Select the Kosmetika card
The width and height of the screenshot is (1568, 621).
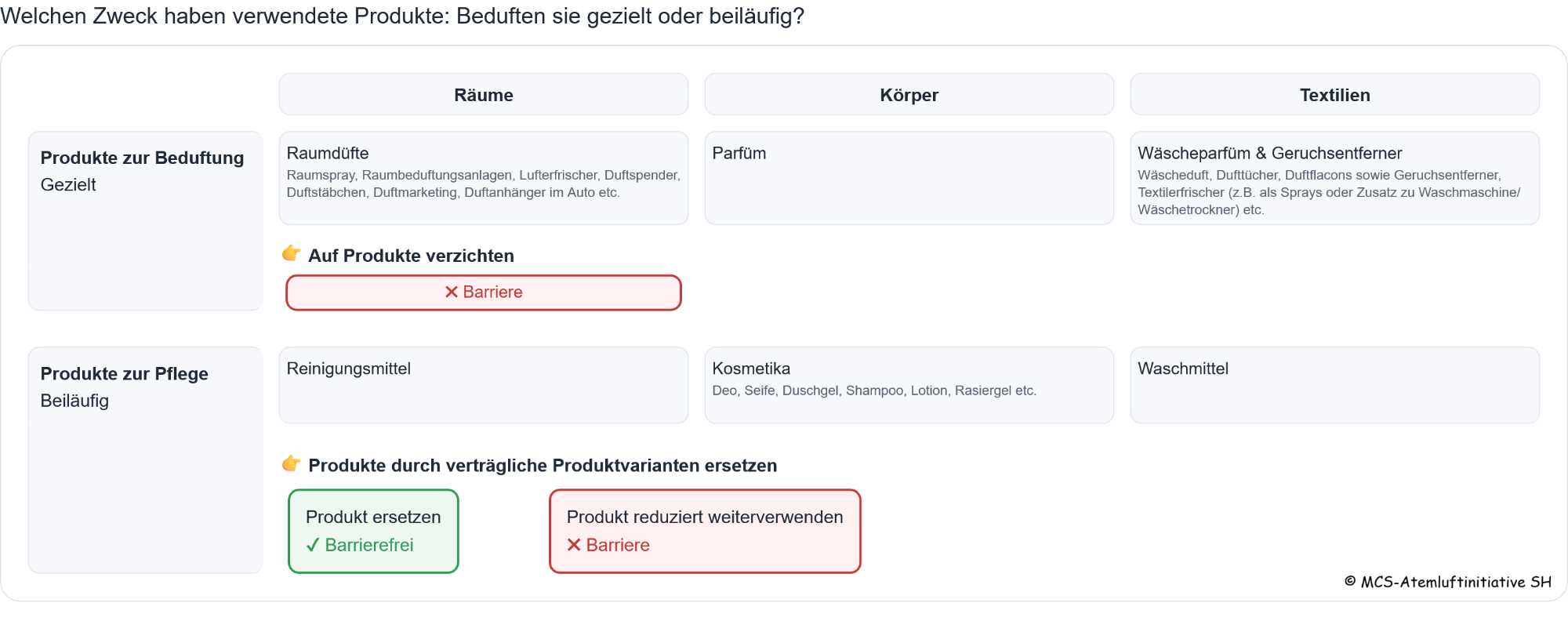point(909,385)
